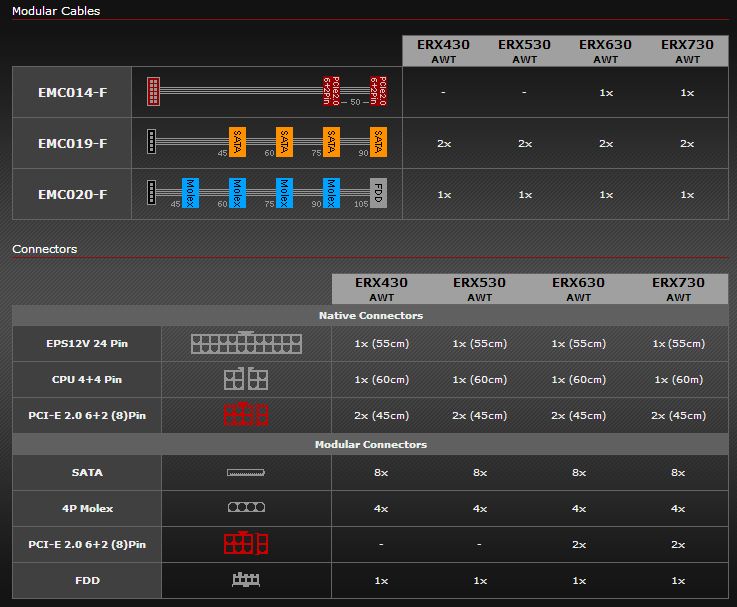Click the Native Connectors section header
The width and height of the screenshot is (737, 607).
[370, 315]
